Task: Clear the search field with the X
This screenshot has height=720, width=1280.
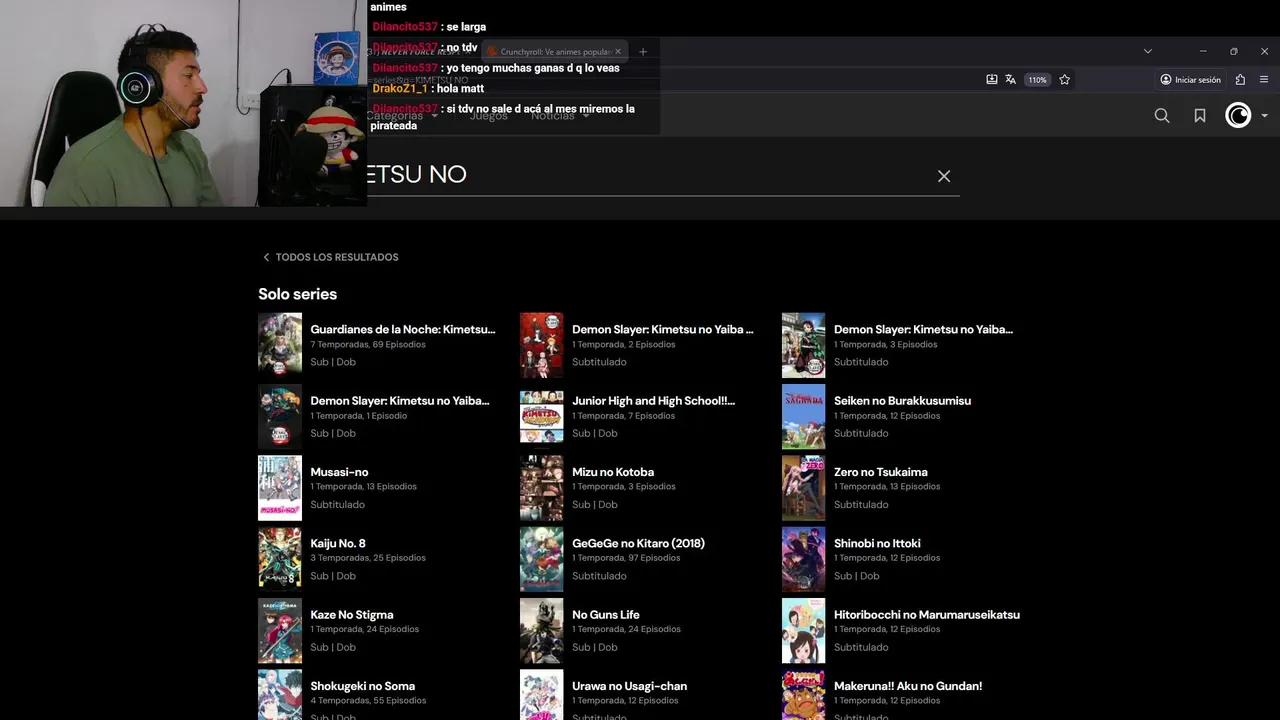Action: pos(944,176)
